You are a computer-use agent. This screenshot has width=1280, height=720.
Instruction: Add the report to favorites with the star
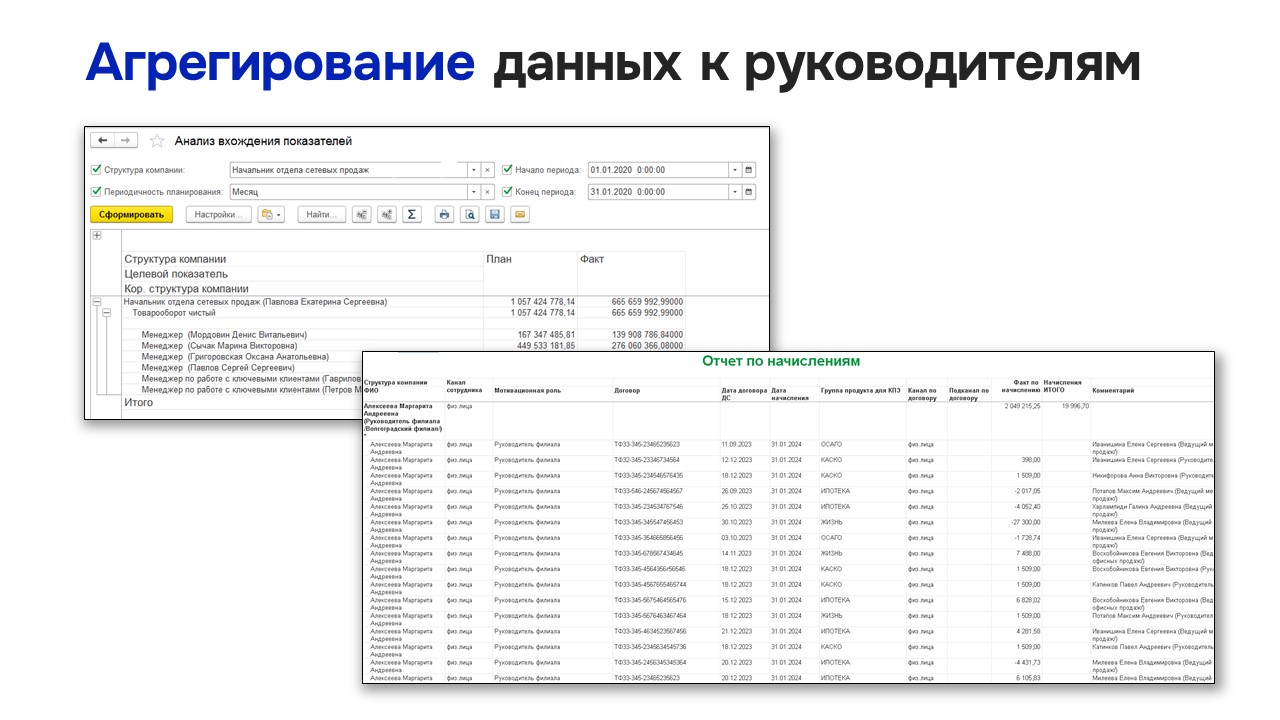point(156,141)
